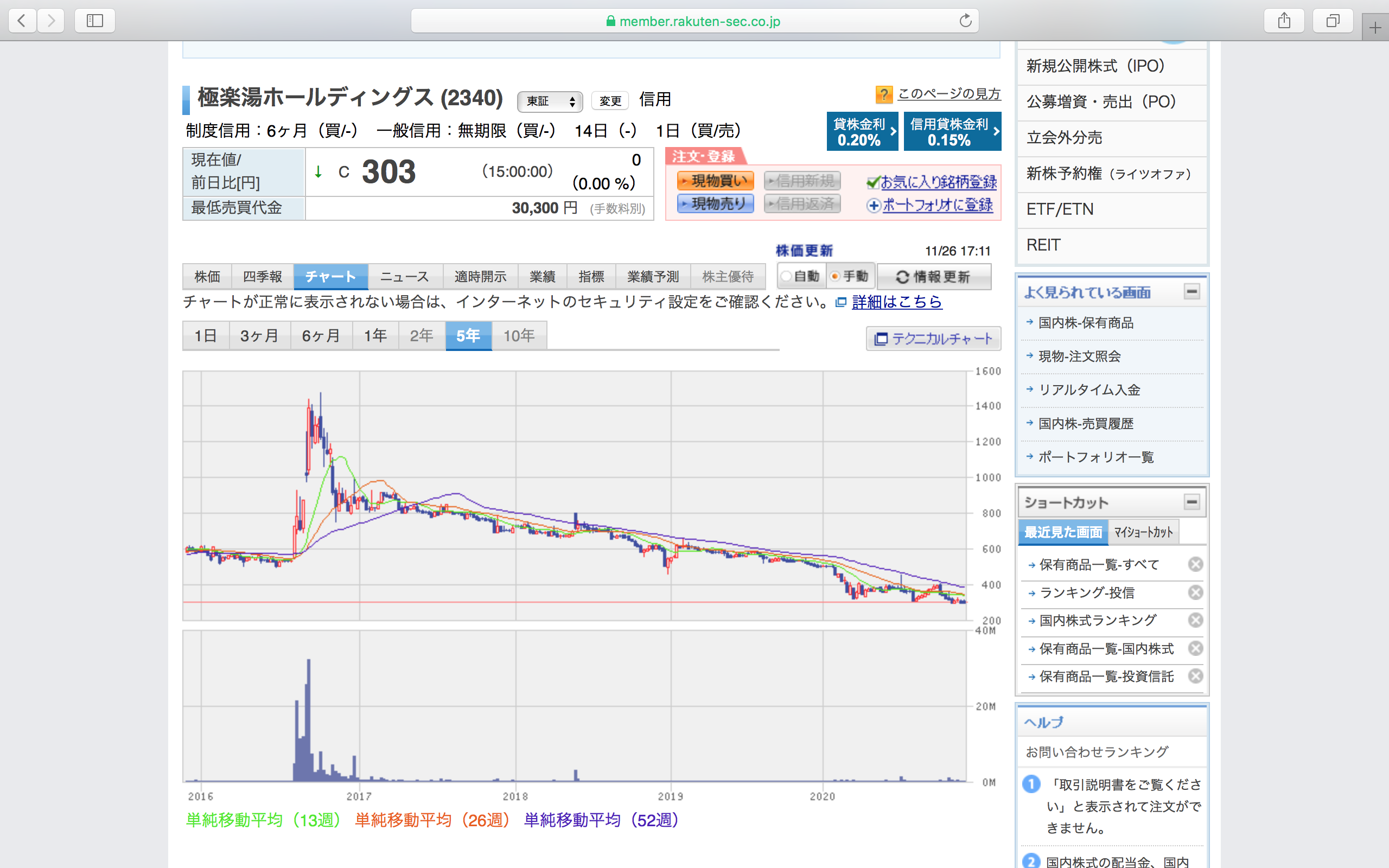Show the Safari sidebar
The height and width of the screenshot is (868, 1389).
95,21
